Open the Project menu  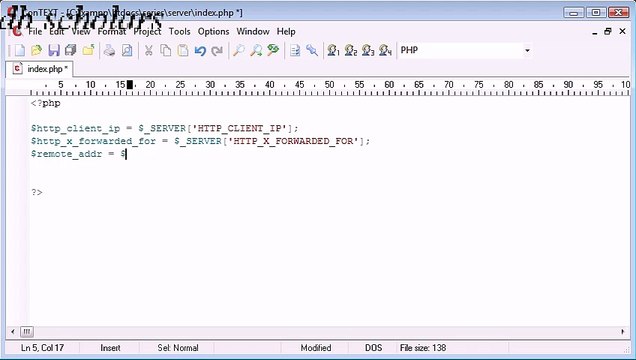tap(147, 32)
